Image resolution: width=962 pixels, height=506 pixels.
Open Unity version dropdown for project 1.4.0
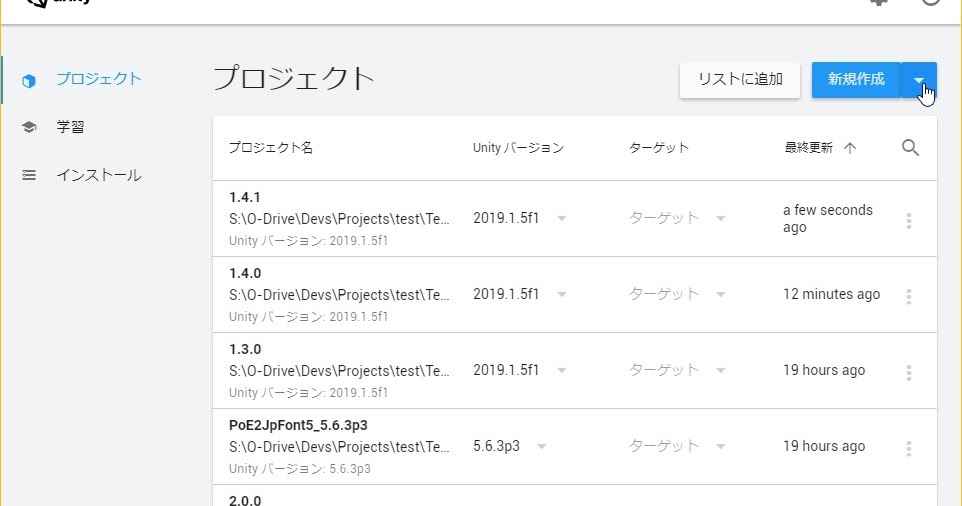click(519, 294)
